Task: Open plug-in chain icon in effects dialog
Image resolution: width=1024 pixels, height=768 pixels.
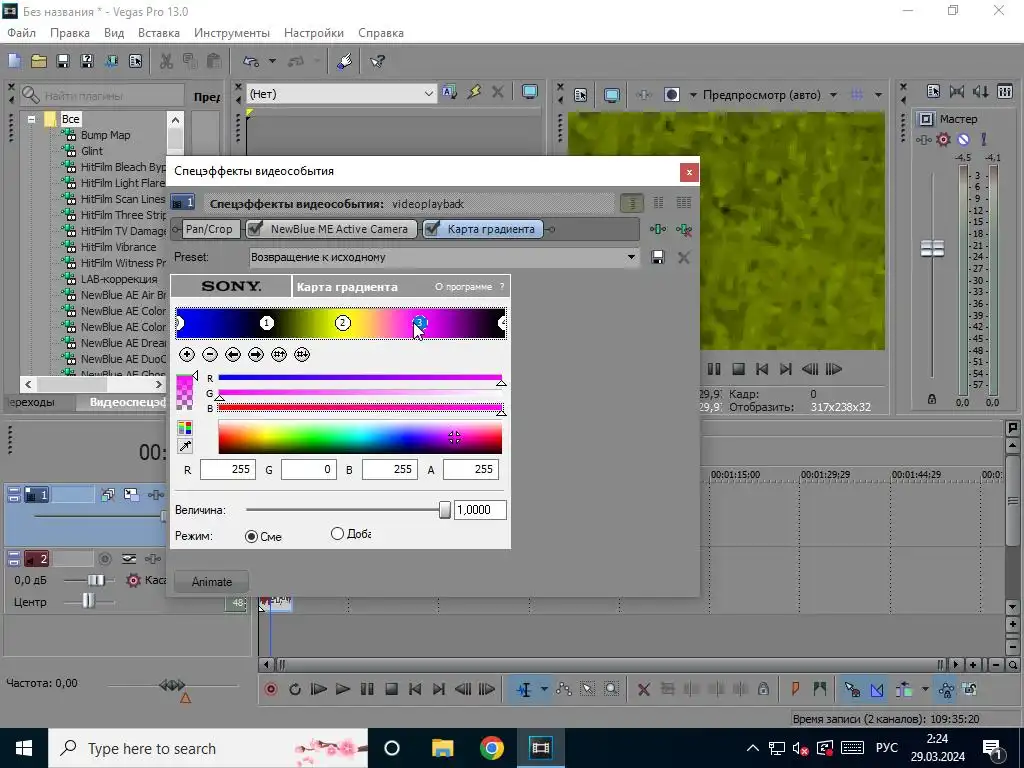Action: click(x=658, y=229)
